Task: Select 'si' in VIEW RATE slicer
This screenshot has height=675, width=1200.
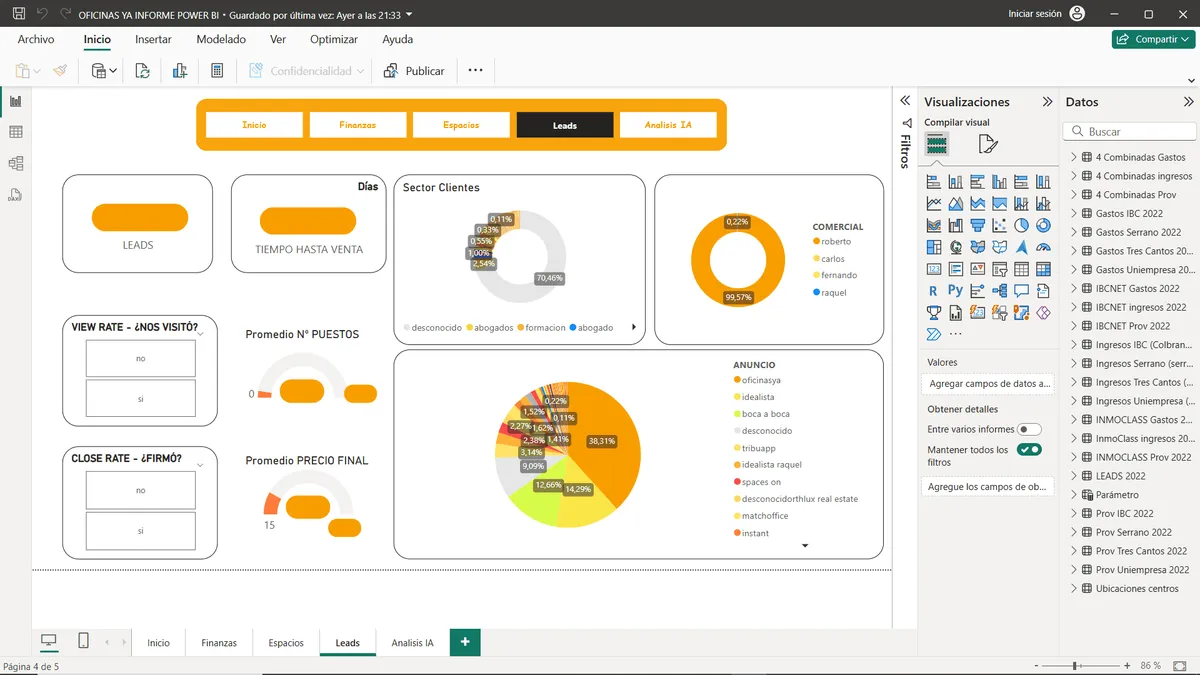Action: click(141, 398)
